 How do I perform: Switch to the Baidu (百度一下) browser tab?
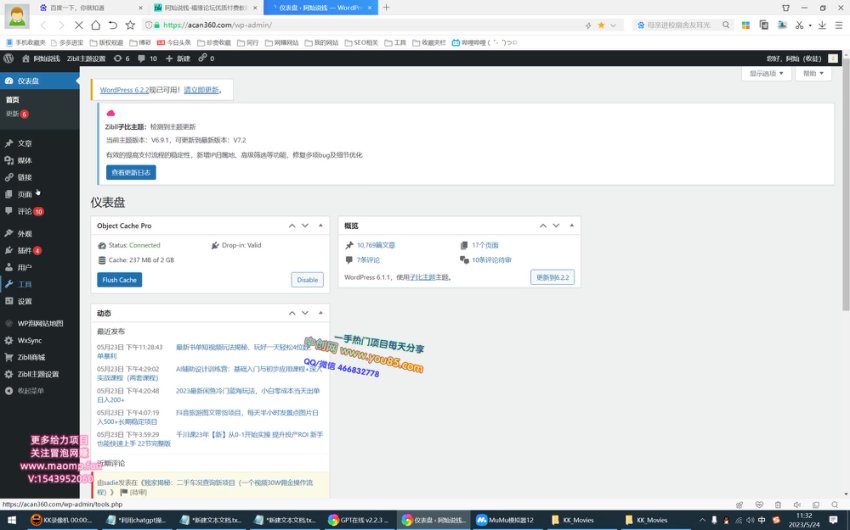point(90,8)
